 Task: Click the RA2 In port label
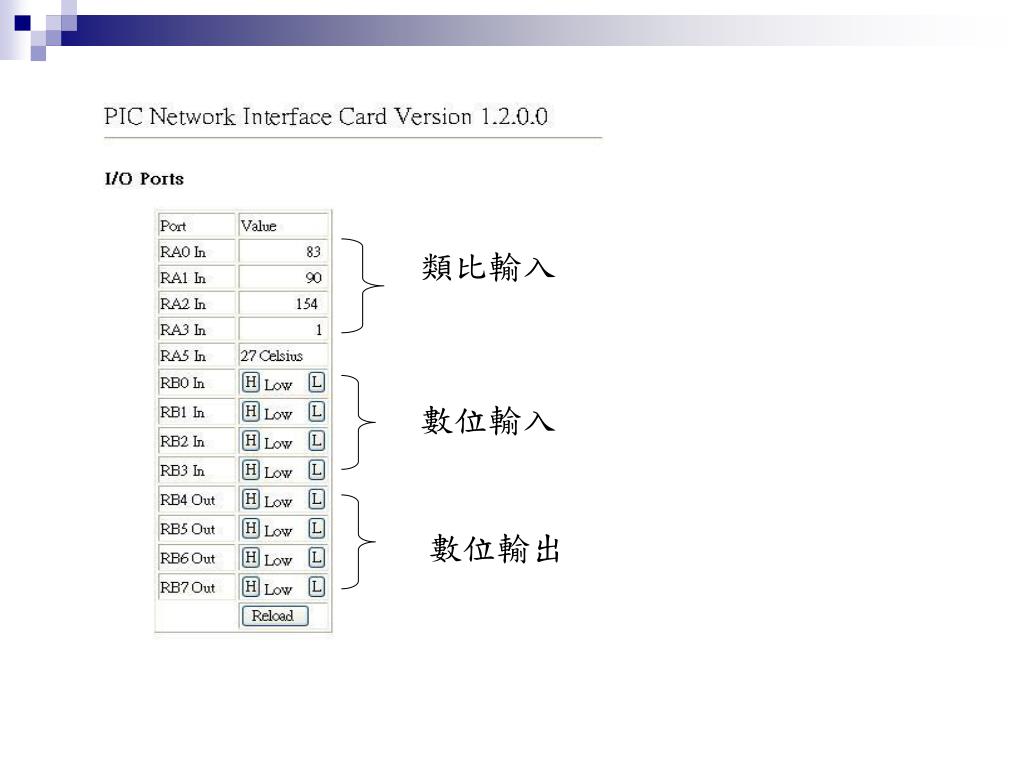[x=183, y=304]
